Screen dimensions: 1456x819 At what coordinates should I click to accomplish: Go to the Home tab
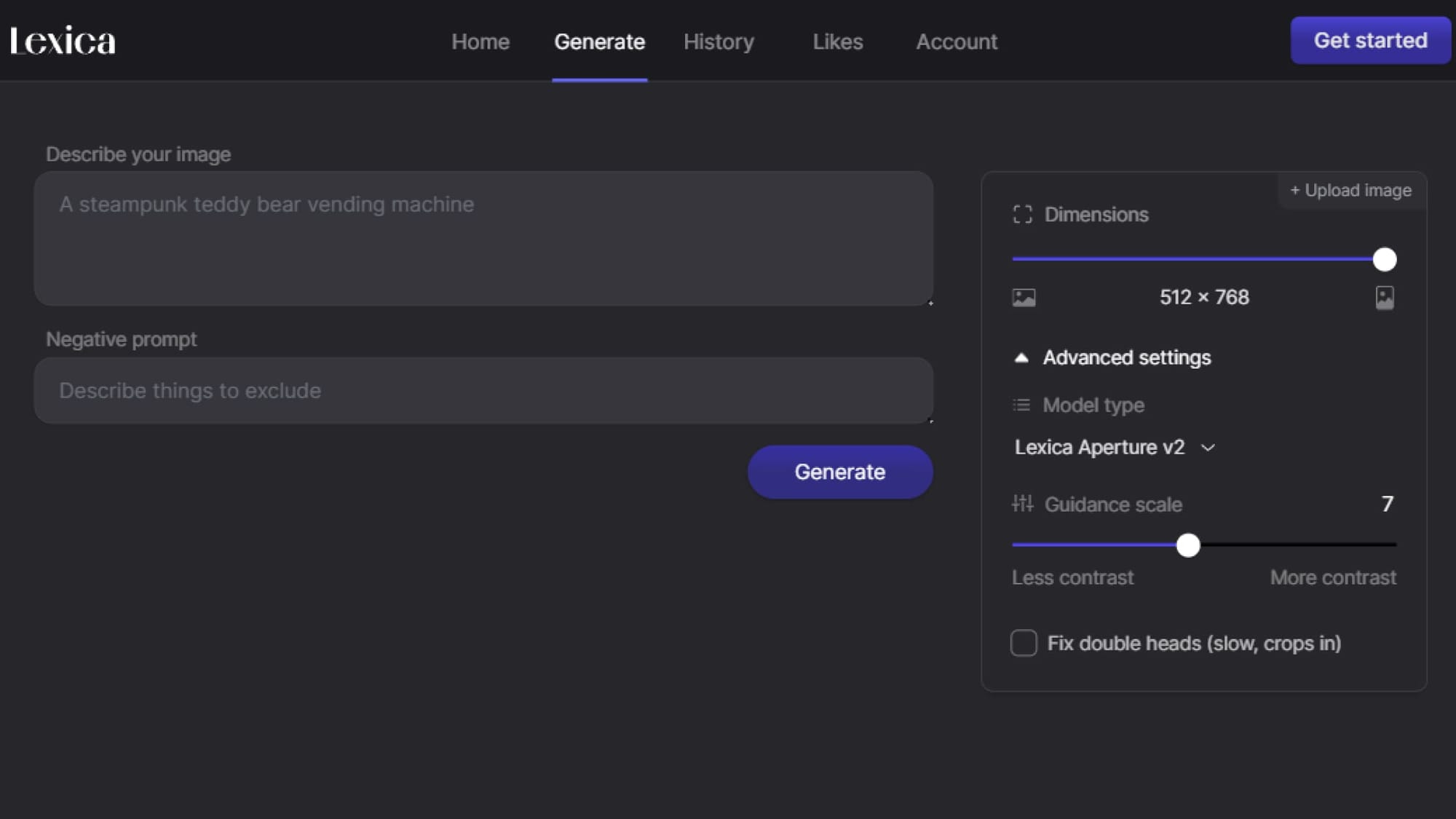click(480, 42)
